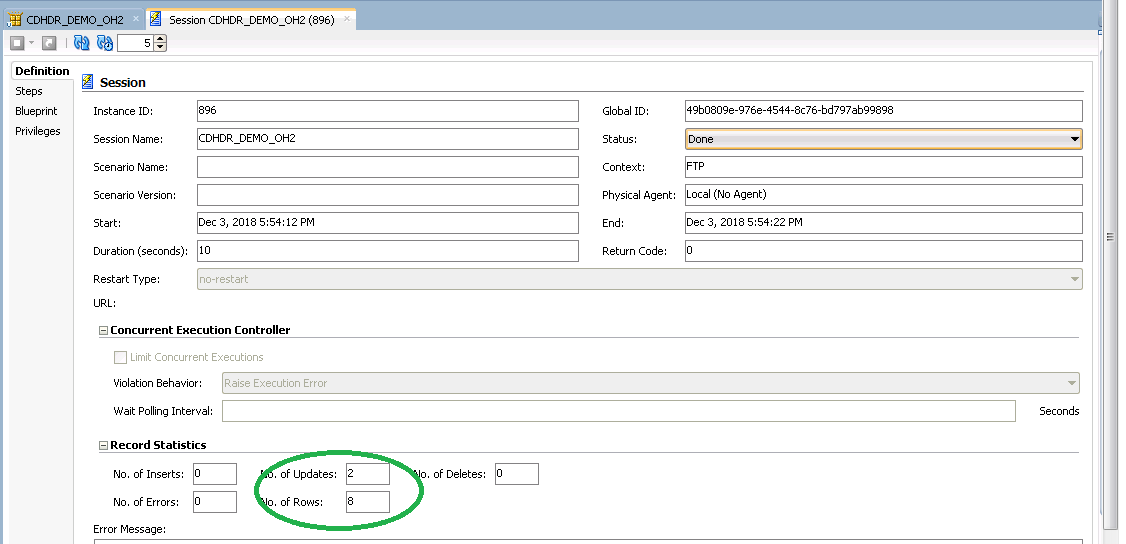1126x544 pixels.
Task: Decrease the auto refresh interval with the down arrow
Action: pyautogui.click(x=160, y=47)
